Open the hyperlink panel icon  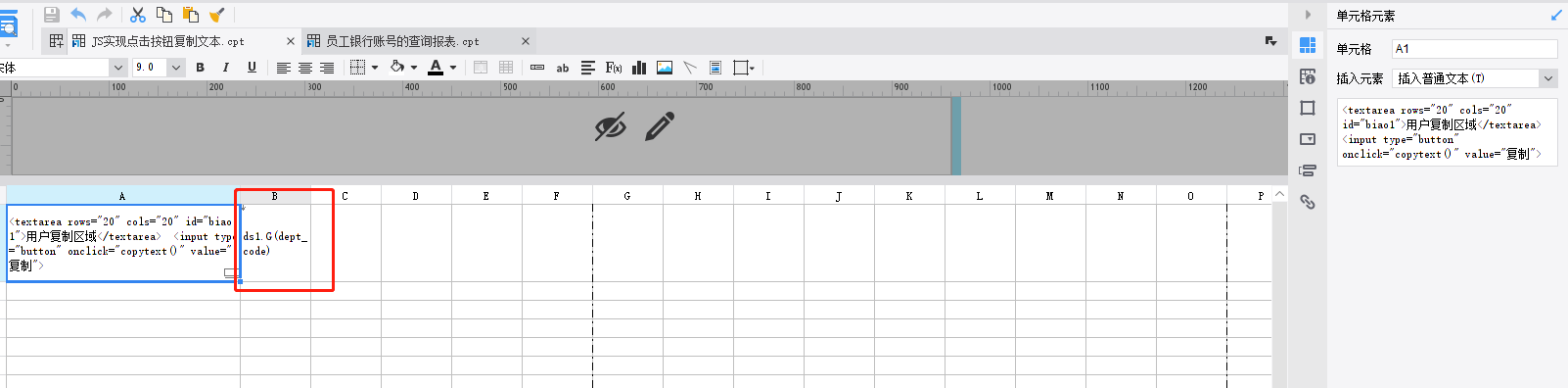pos(1308,202)
